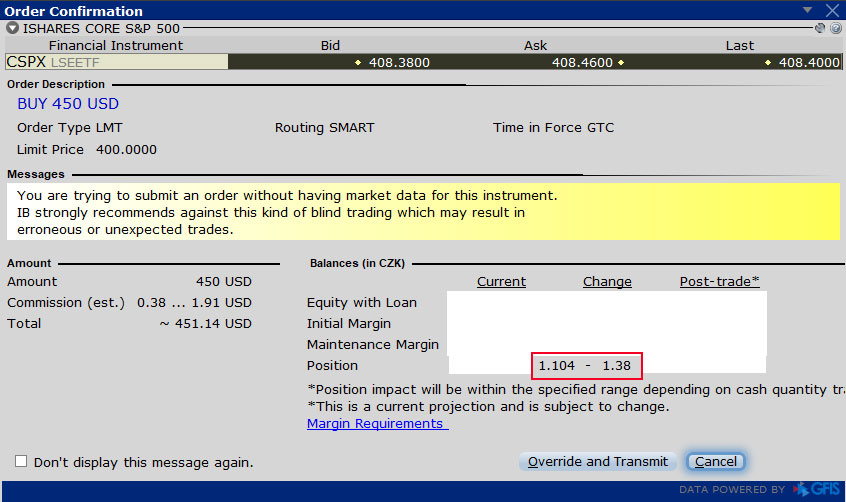Click the Time in Force GTC text
This screenshot has height=502, width=846.
click(x=553, y=128)
